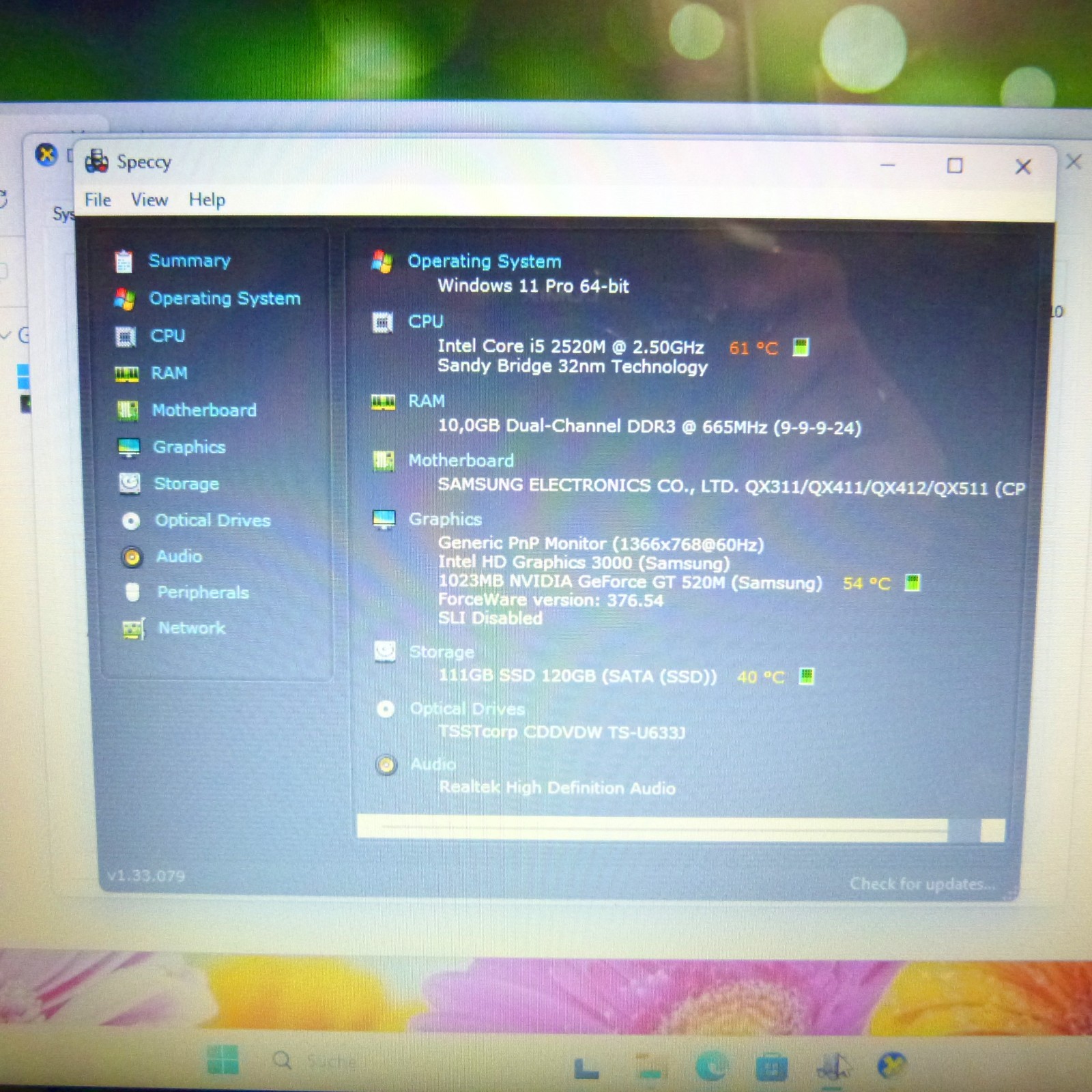Click the RAM heading in summary
The image size is (1092, 1092).
[427, 401]
